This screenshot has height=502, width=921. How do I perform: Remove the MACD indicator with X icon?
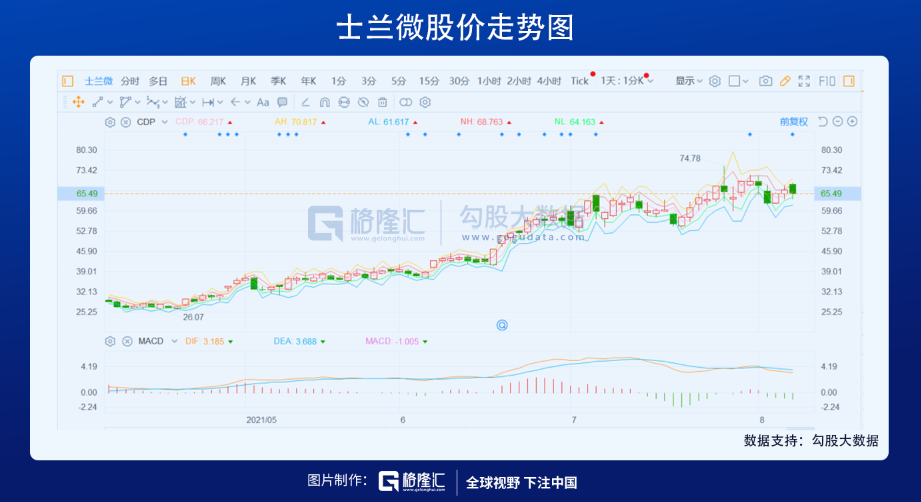coord(127,341)
